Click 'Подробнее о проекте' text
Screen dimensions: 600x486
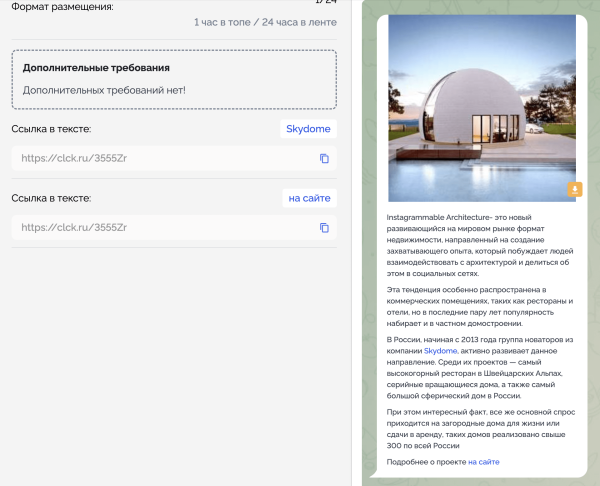(426, 462)
